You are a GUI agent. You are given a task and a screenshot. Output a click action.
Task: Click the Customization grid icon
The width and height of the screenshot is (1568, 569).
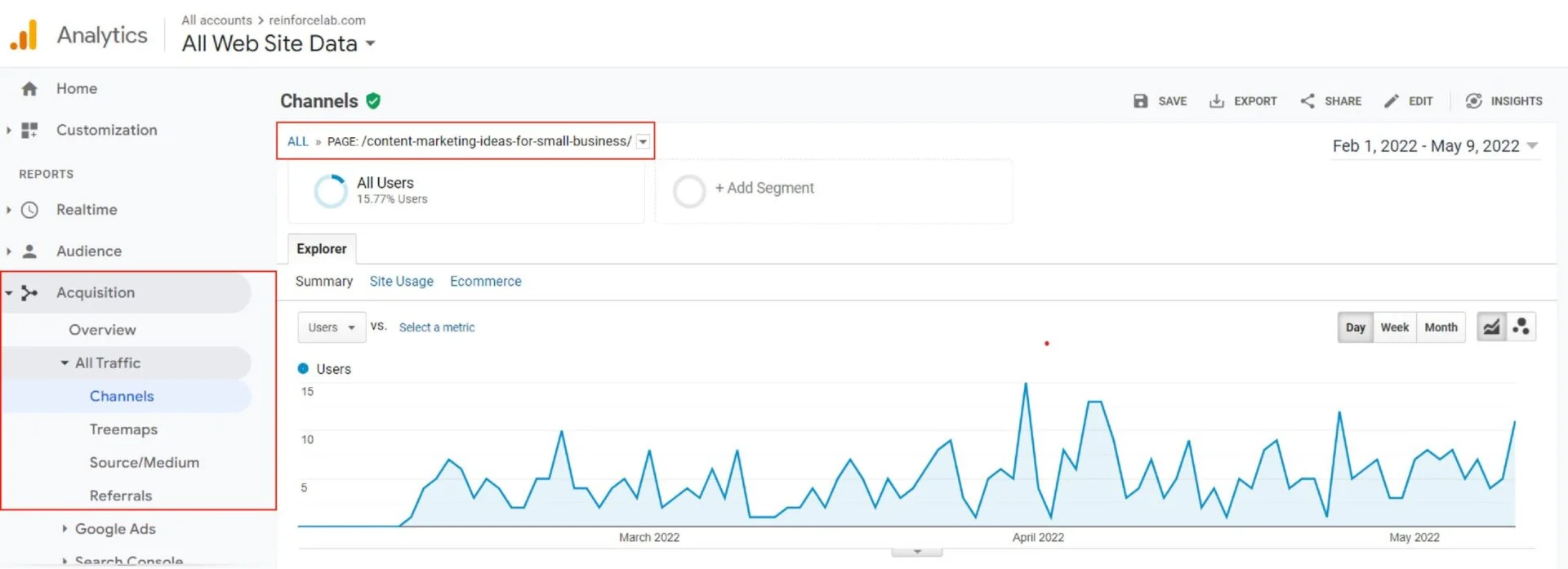pyautogui.click(x=29, y=130)
